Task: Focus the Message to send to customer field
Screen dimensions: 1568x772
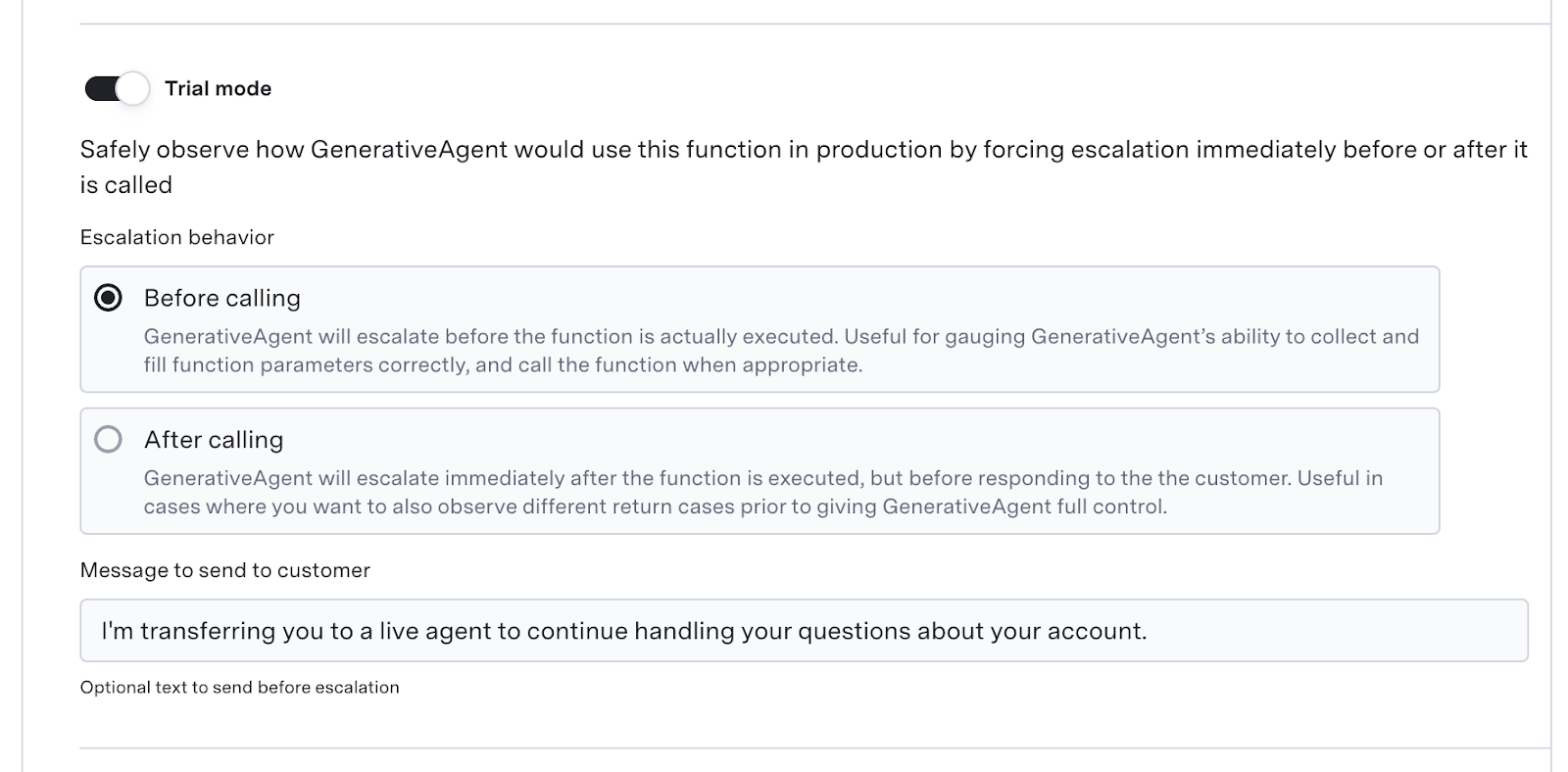Action: tap(804, 631)
